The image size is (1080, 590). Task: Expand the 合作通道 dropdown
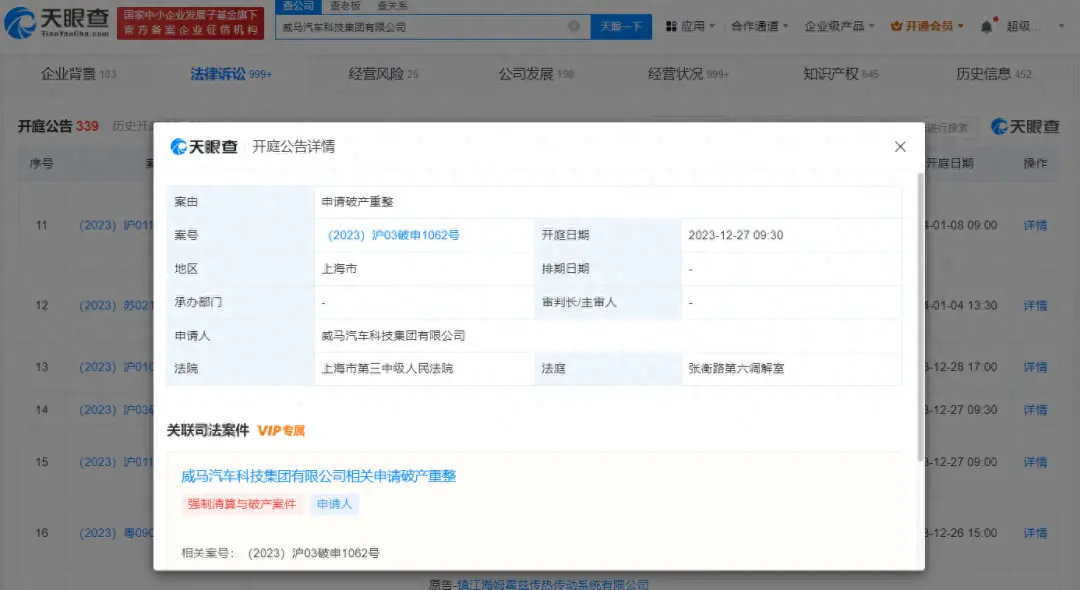[759, 26]
